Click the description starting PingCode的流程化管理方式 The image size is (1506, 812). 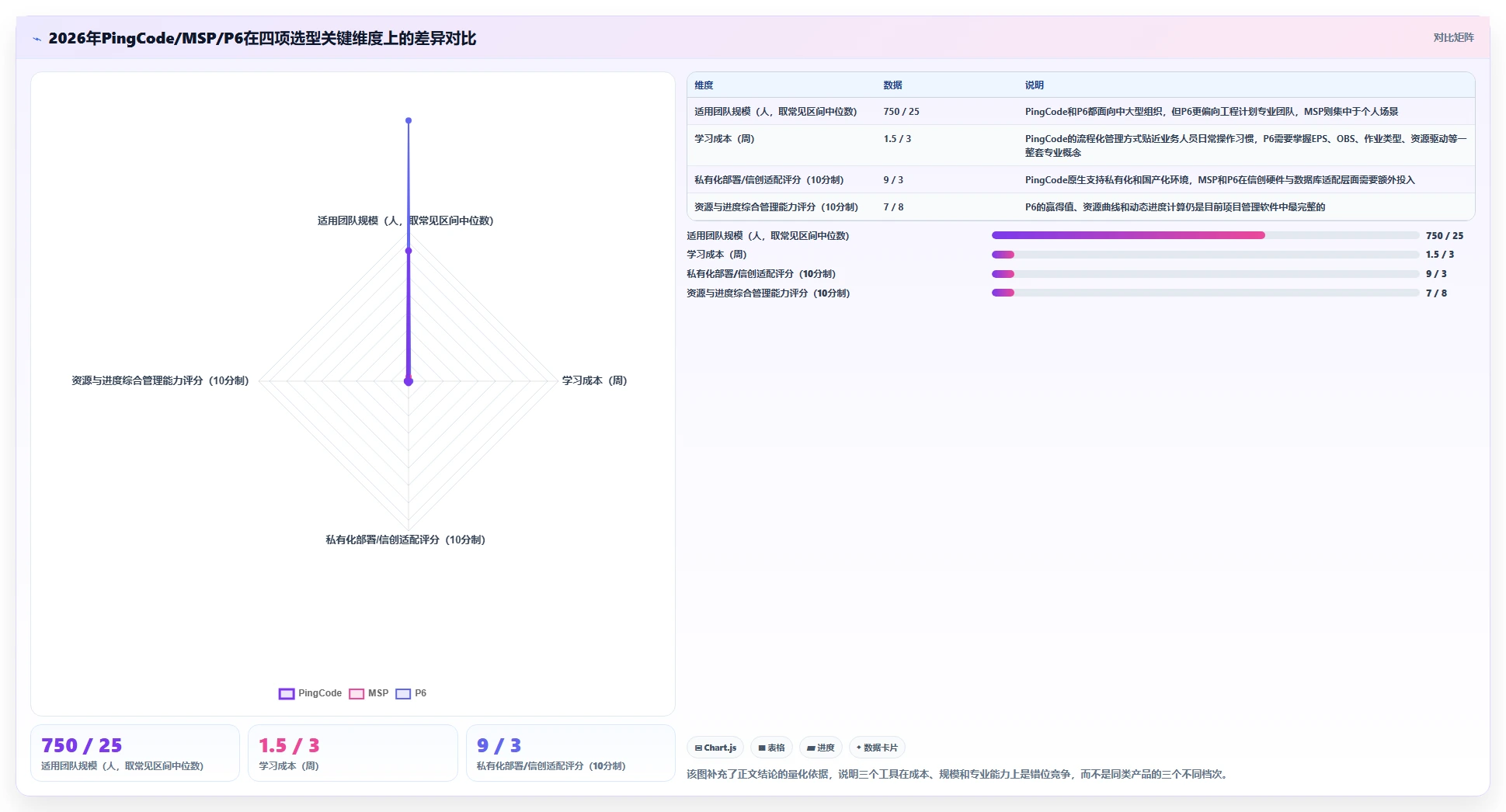[1246, 146]
